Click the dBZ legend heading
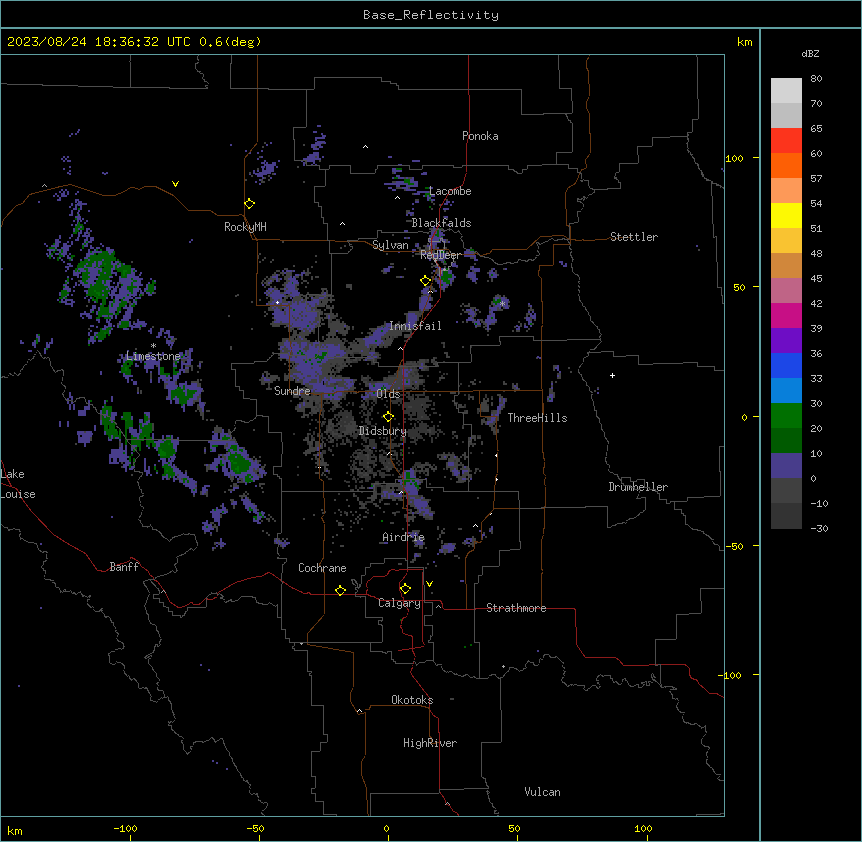Viewport: 862px width, 842px height. [810, 54]
